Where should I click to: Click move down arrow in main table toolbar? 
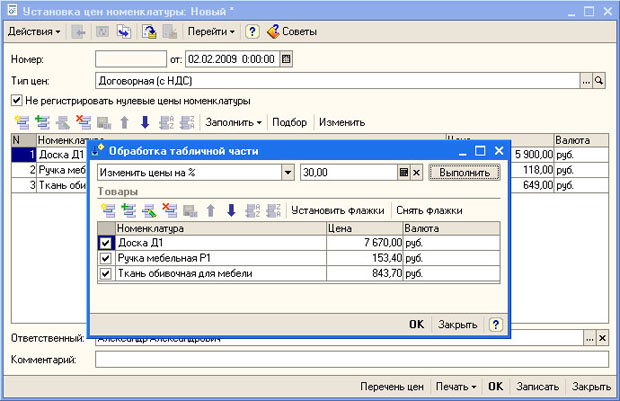[145, 123]
